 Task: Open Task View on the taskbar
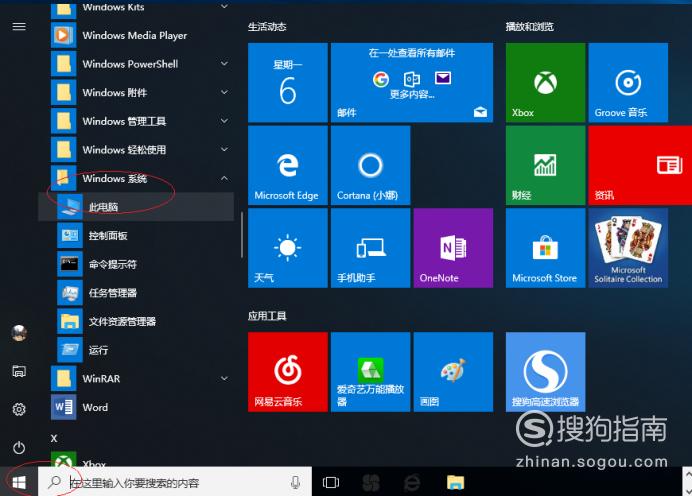click(x=331, y=483)
